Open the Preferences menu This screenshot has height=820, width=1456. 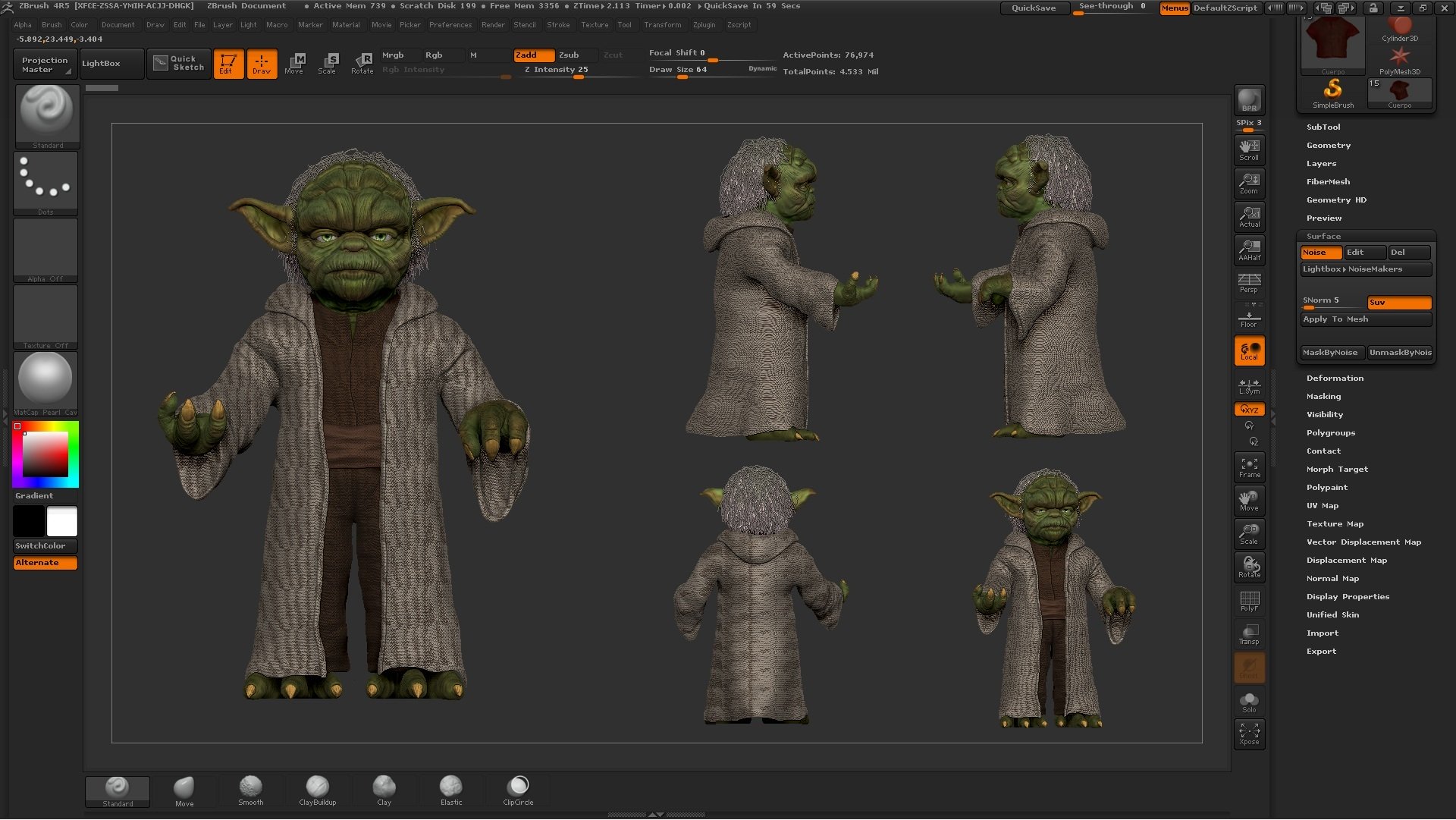(x=450, y=25)
